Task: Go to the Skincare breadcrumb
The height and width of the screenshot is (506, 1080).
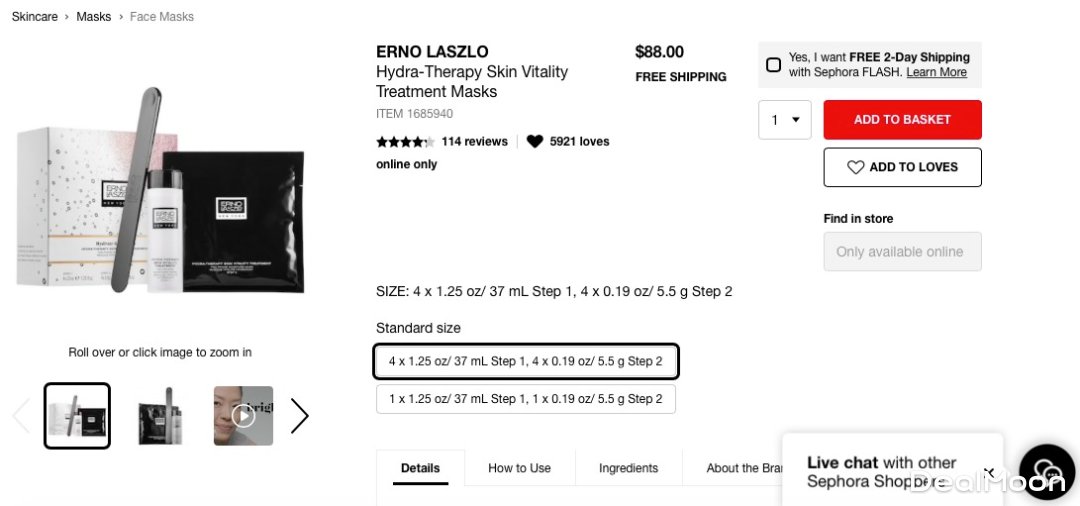Action: [x=35, y=17]
